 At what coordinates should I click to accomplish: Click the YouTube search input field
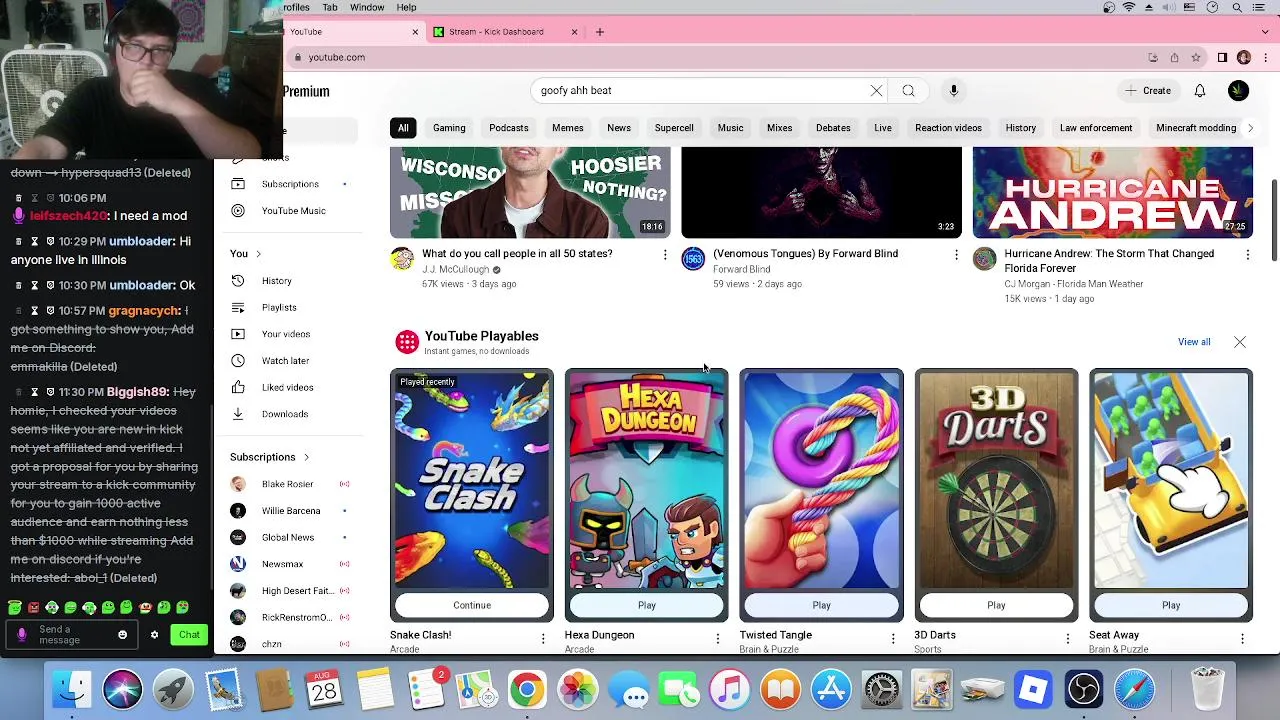click(x=700, y=91)
